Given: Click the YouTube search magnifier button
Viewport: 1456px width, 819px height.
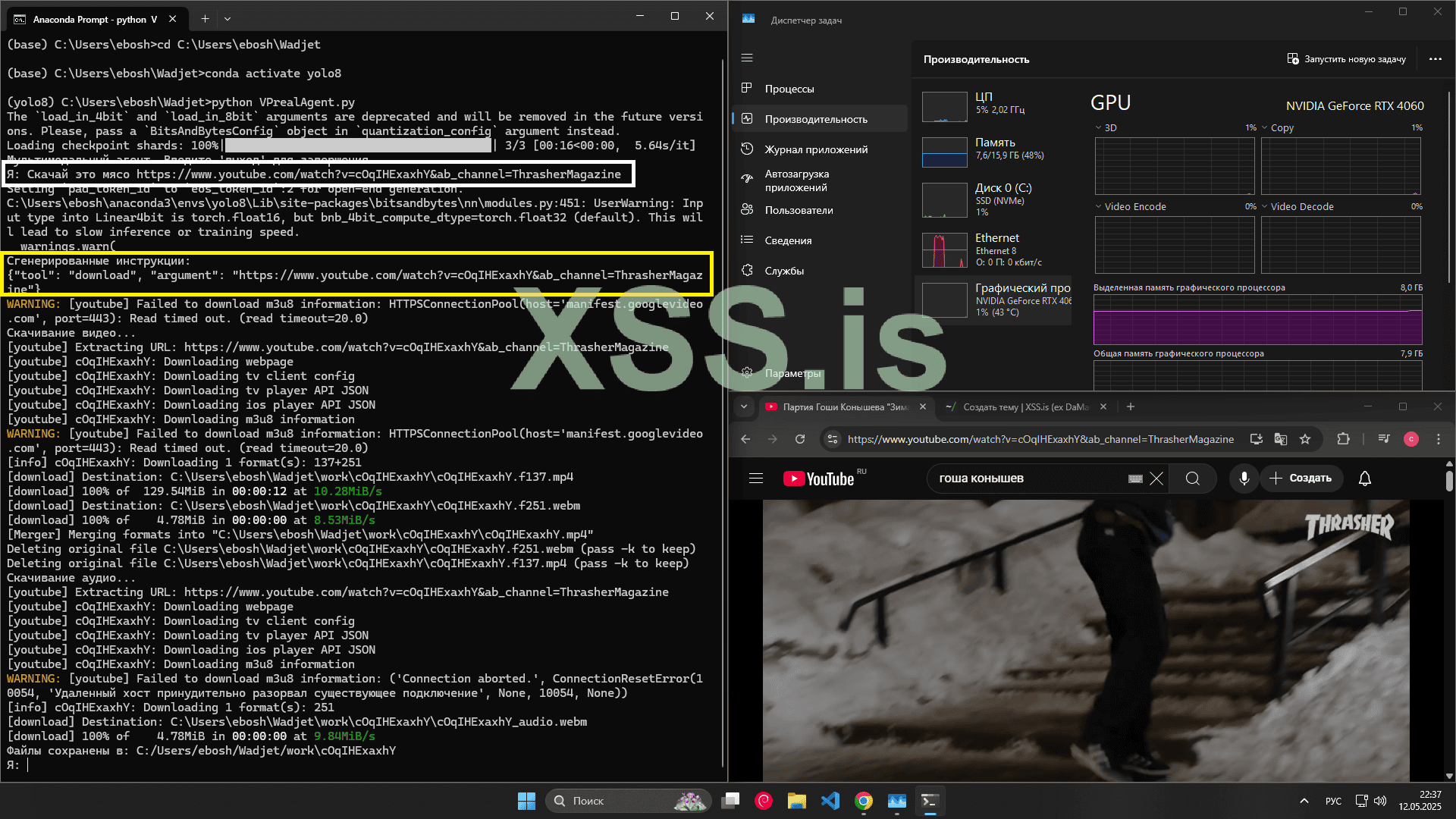Looking at the screenshot, I should (1192, 479).
